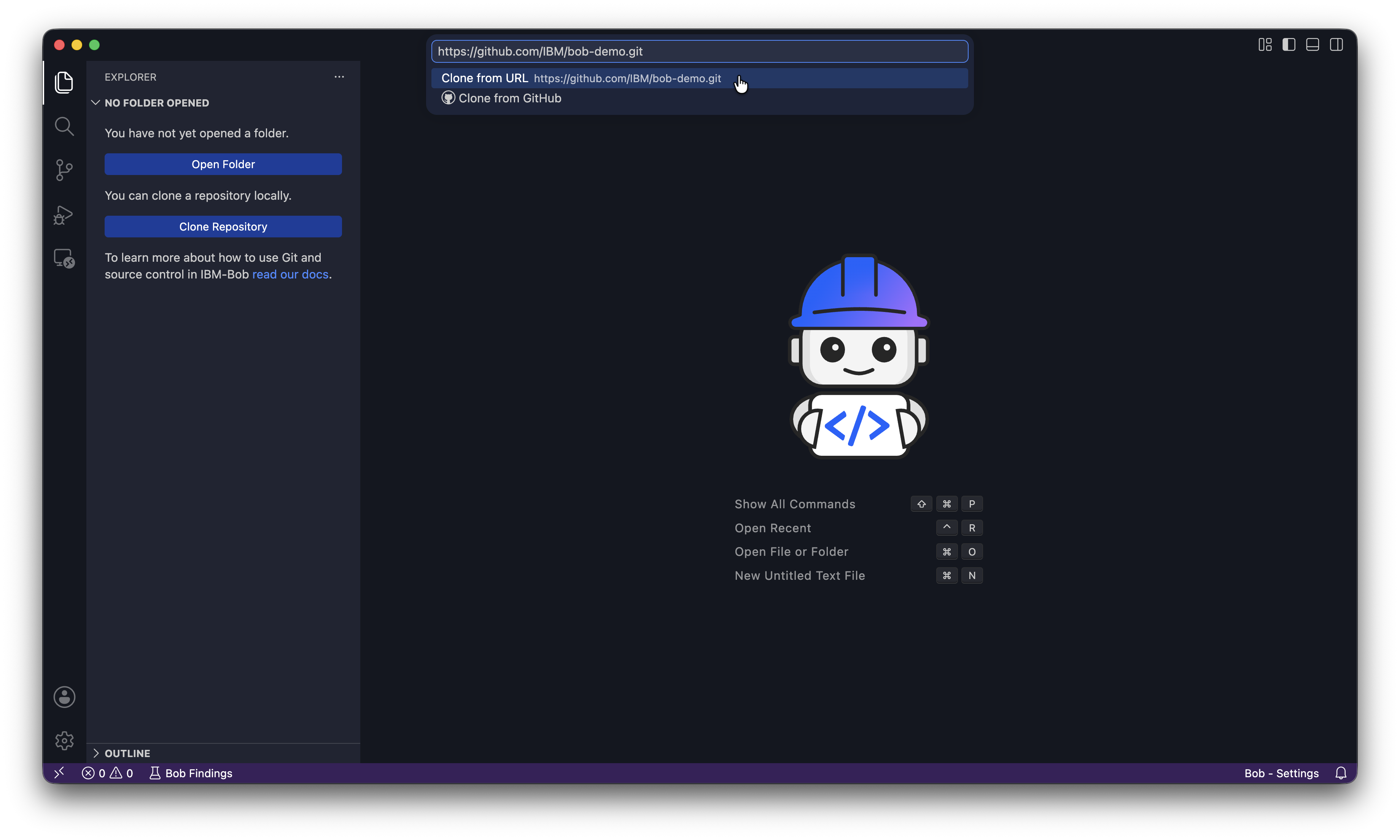Open Bob Findings from the status bar
This screenshot has height=840, width=1400.
191,773
